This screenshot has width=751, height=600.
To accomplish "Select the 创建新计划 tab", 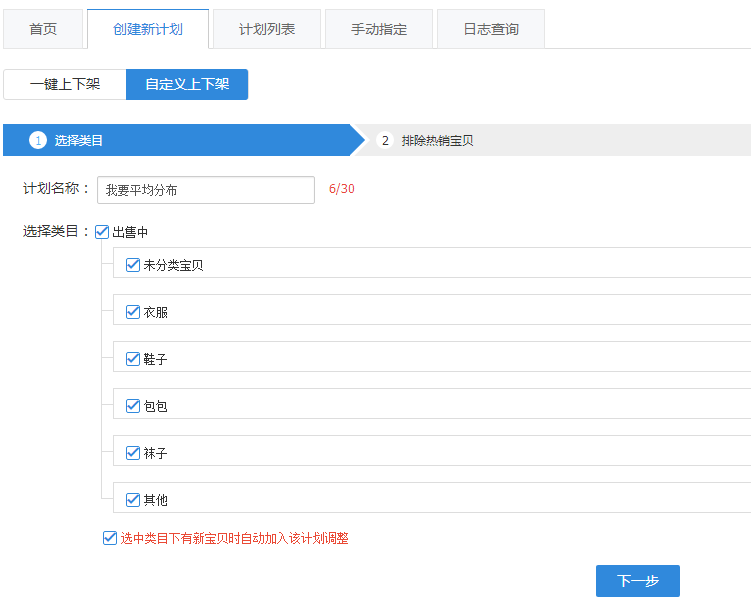I will [x=148, y=29].
